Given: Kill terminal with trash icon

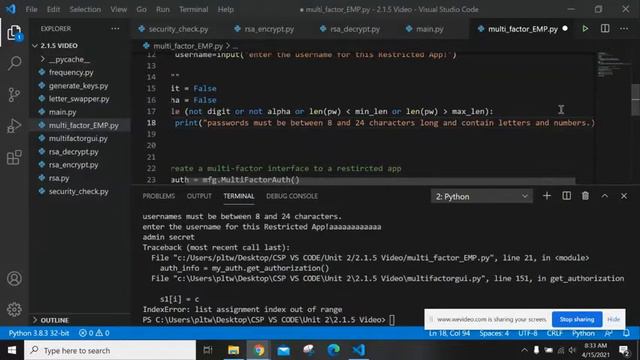Looking at the screenshot, I should [585, 196].
